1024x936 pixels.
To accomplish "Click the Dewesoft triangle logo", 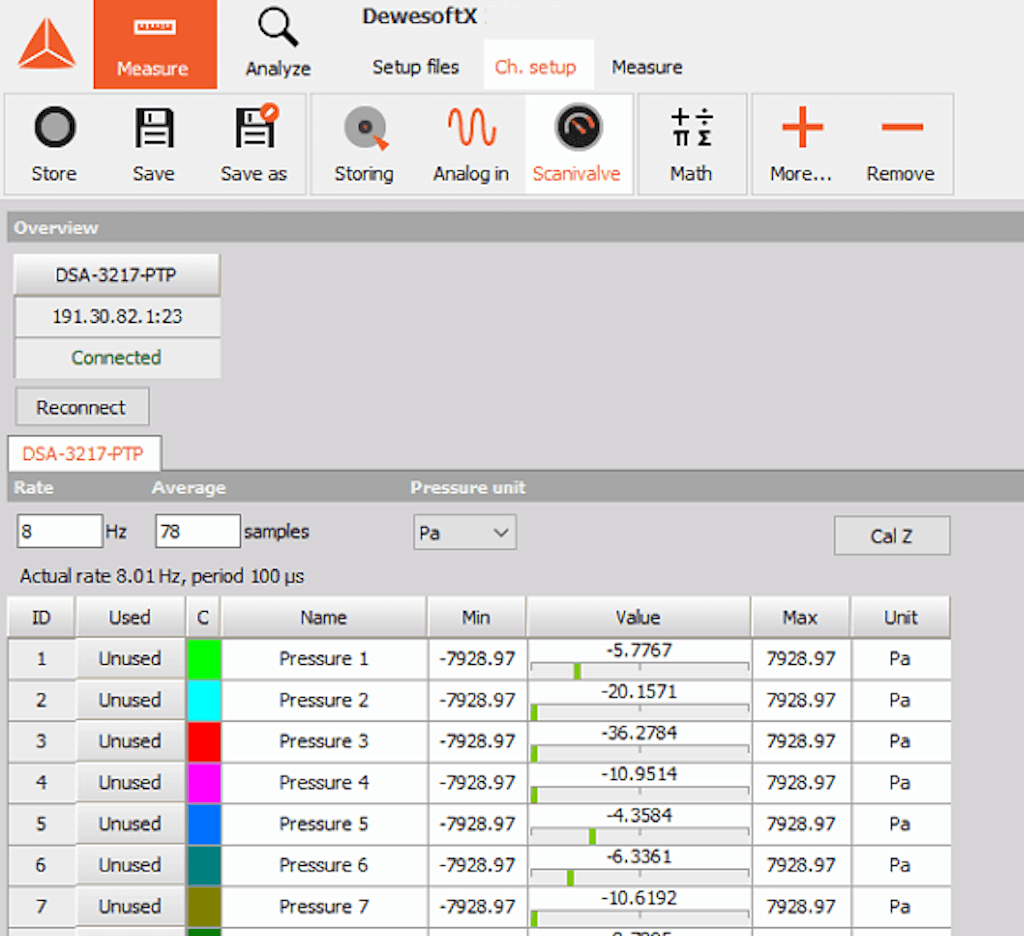I will click(46, 44).
